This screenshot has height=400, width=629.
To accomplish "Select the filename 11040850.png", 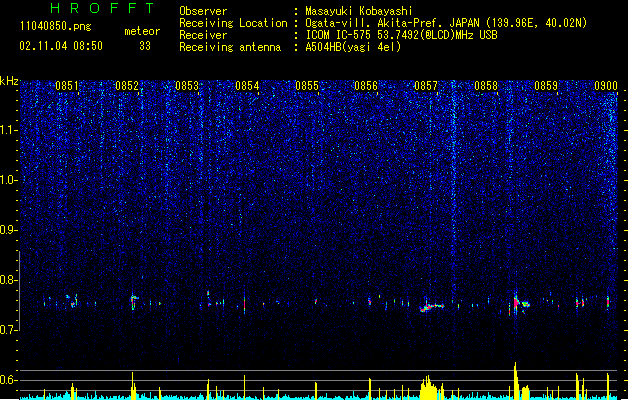I will [55, 26].
